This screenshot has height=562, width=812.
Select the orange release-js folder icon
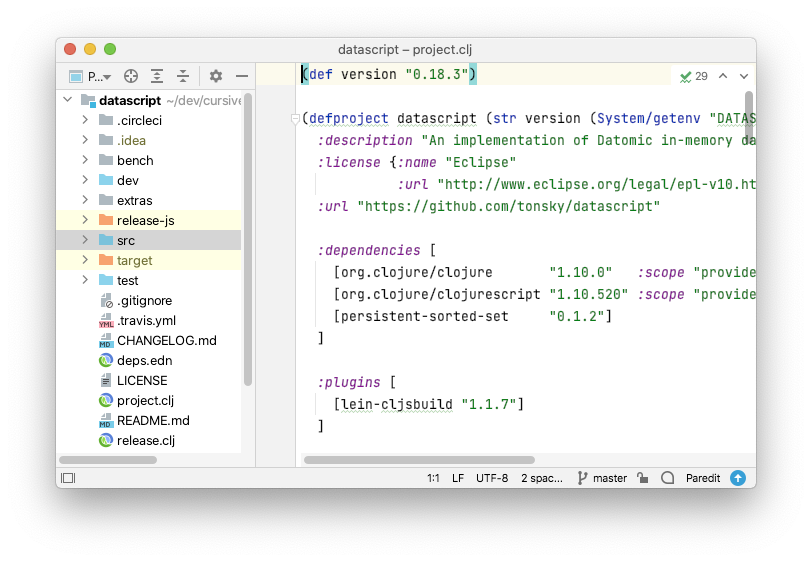coord(106,220)
